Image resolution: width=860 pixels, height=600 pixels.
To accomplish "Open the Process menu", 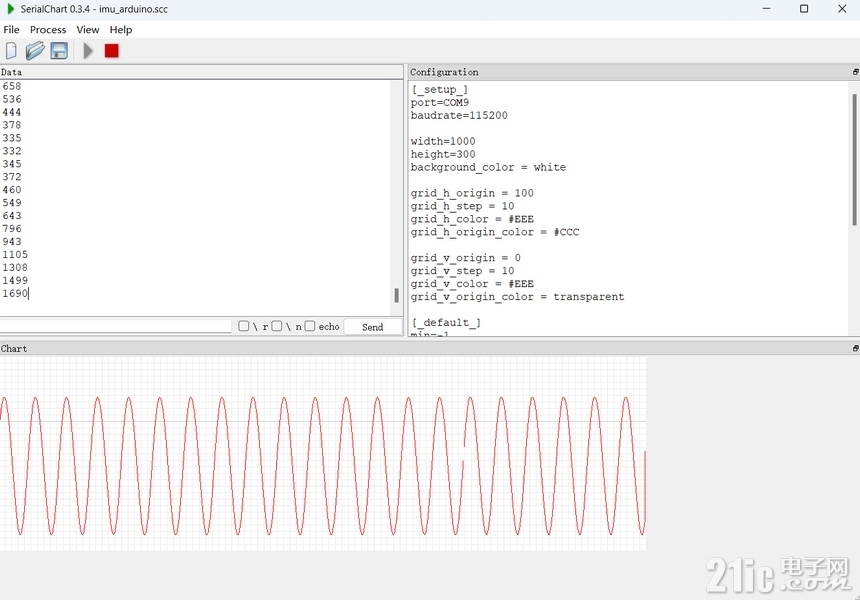I will point(48,30).
